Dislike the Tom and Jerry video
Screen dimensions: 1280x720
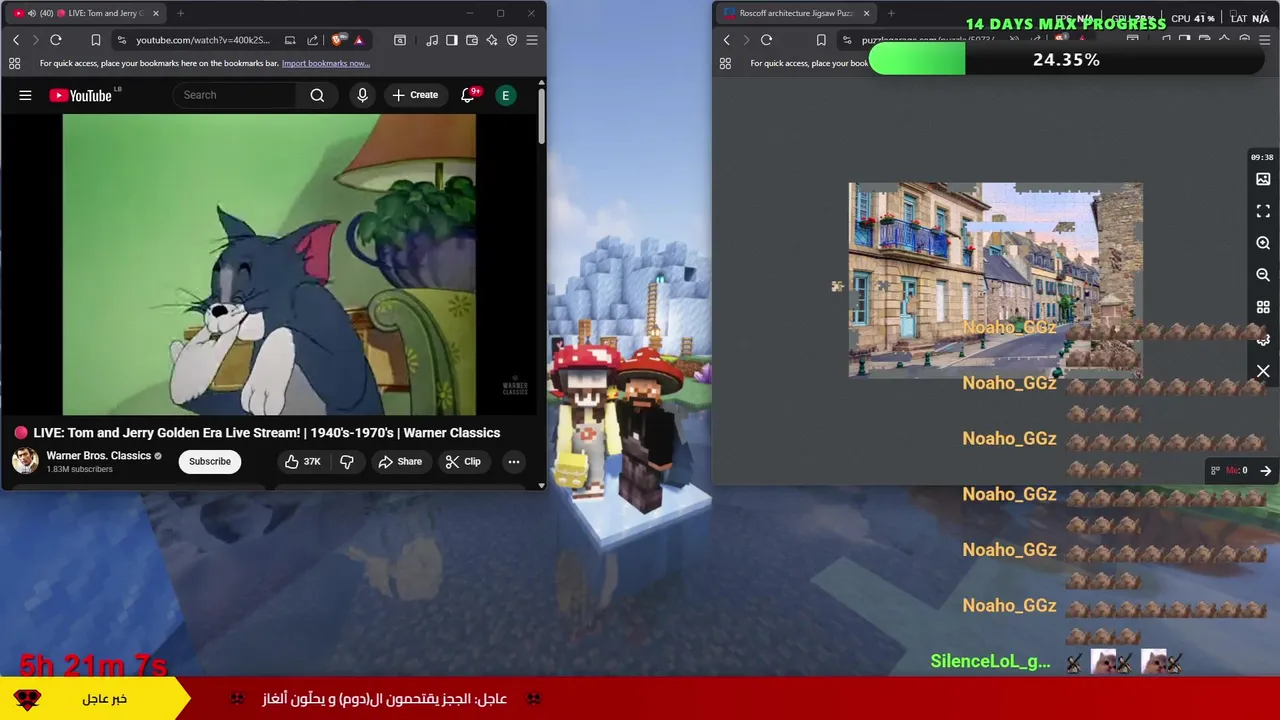347,461
